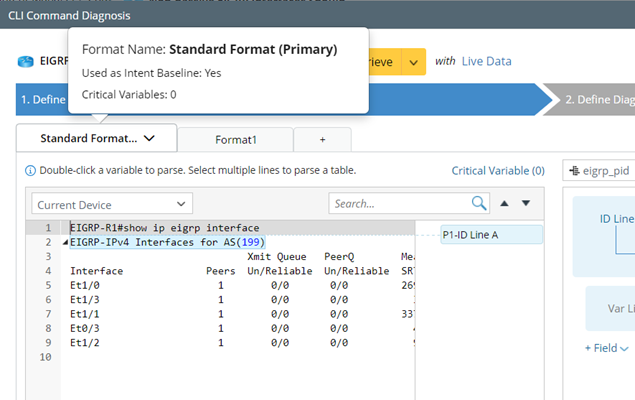The width and height of the screenshot is (635, 400).
Task: Expand the Retrieve button dropdown arrow
Action: [x=413, y=62]
